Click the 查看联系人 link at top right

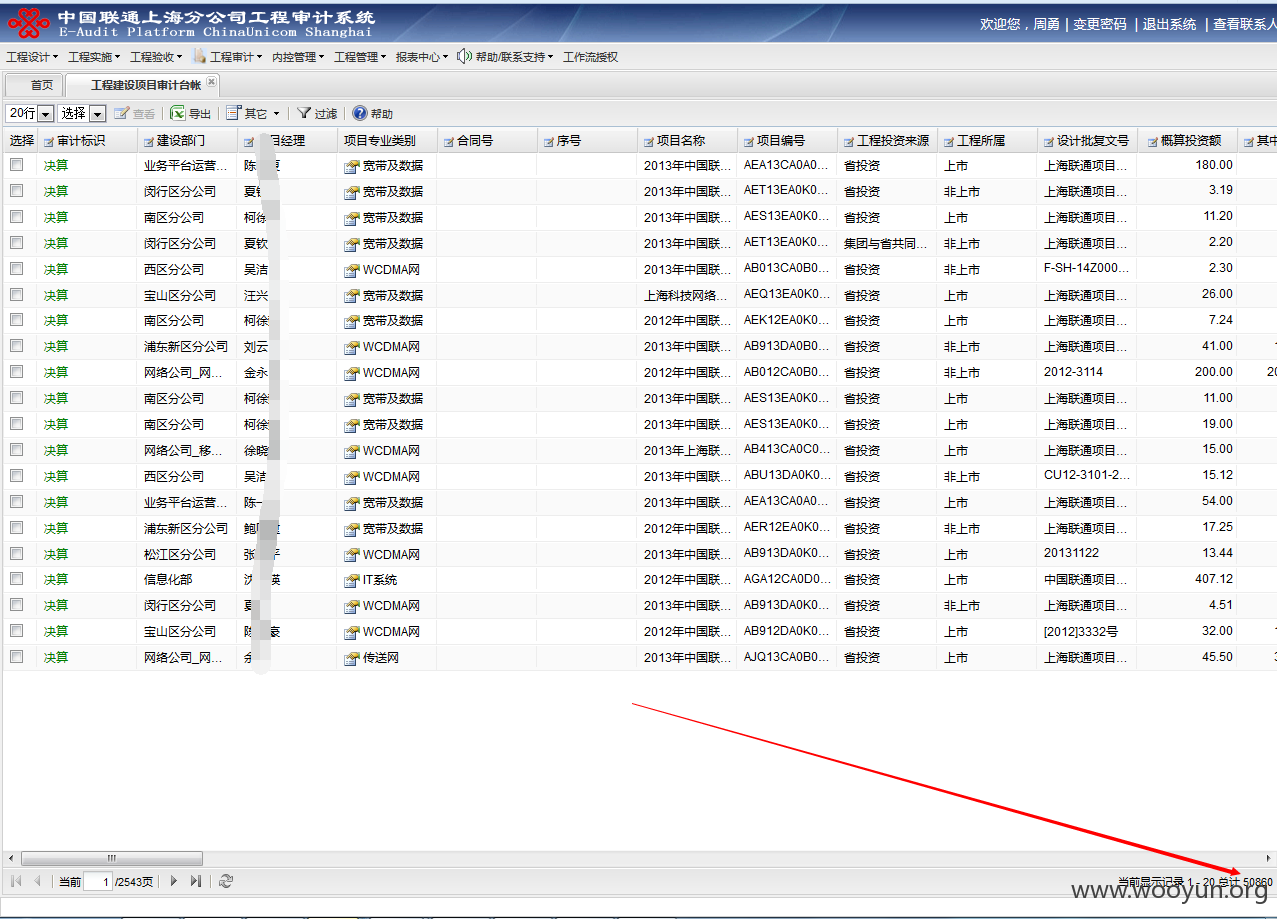click(1245, 24)
